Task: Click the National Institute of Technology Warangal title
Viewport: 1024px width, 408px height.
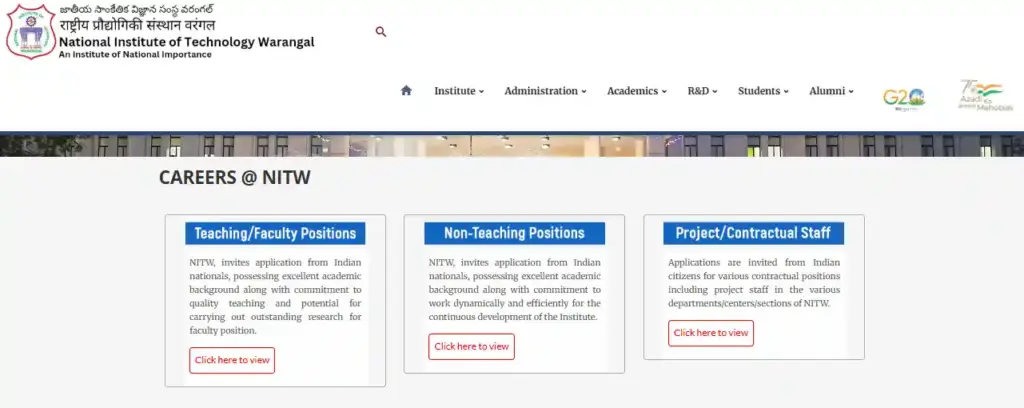Action: pos(187,42)
